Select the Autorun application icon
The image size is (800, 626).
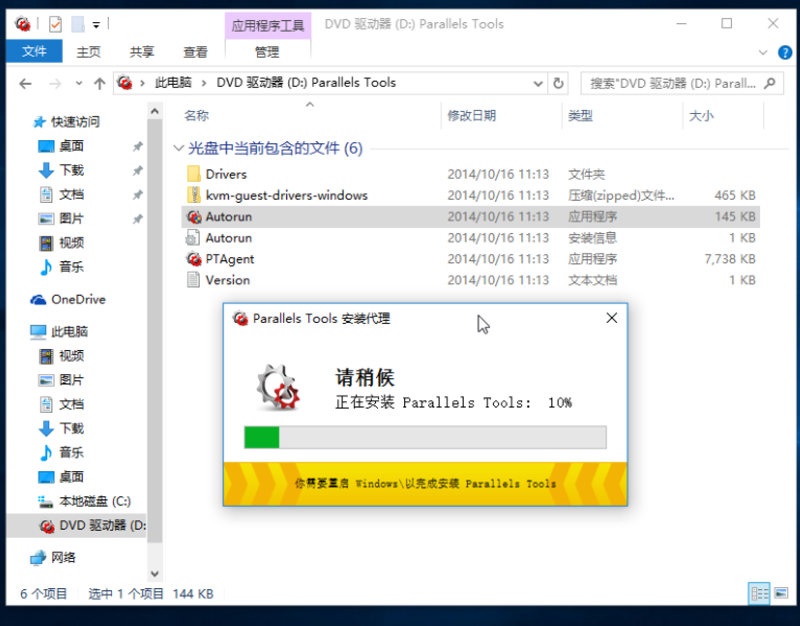[193, 216]
